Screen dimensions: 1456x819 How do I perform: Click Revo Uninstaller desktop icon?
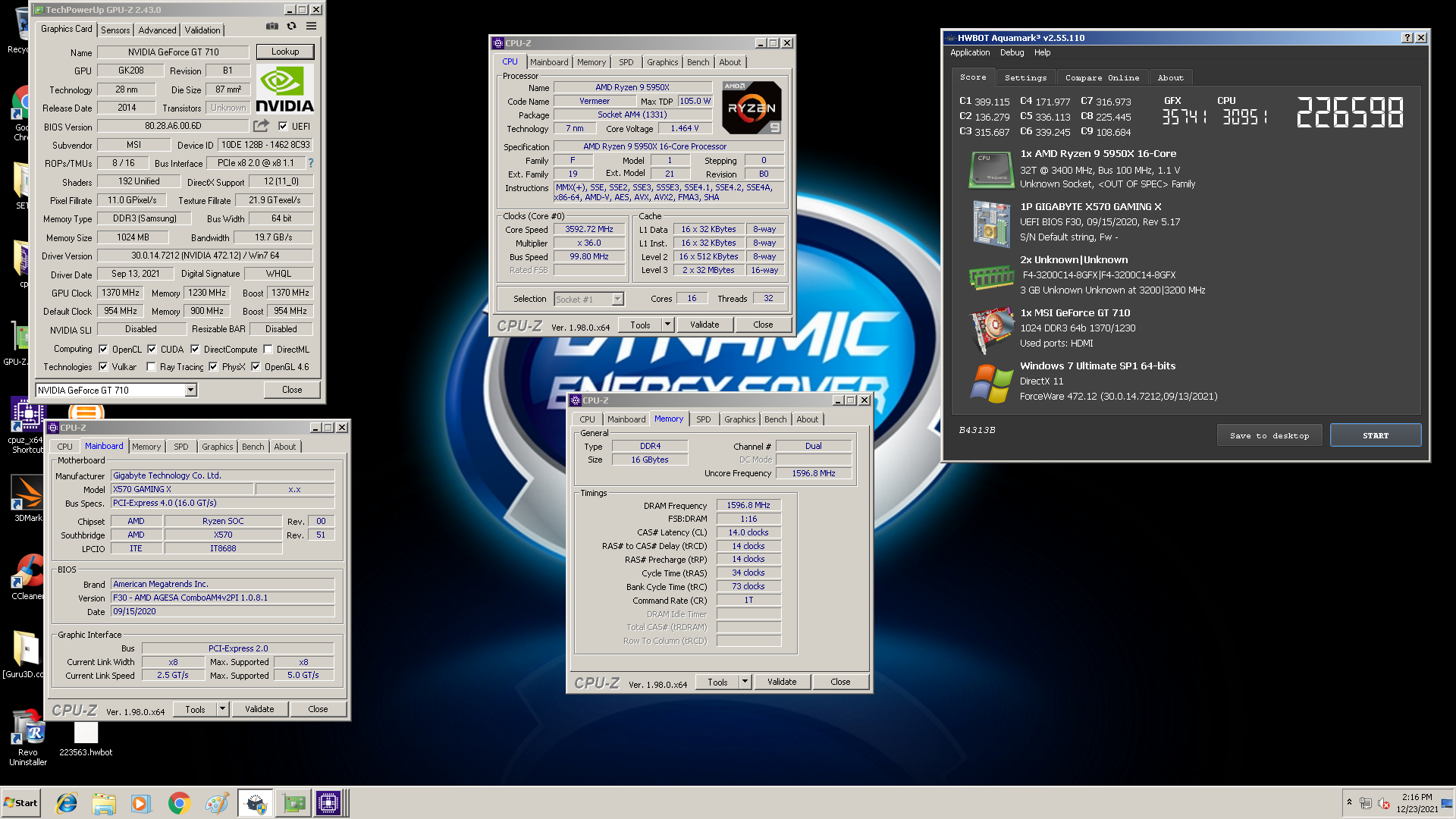click(x=27, y=737)
